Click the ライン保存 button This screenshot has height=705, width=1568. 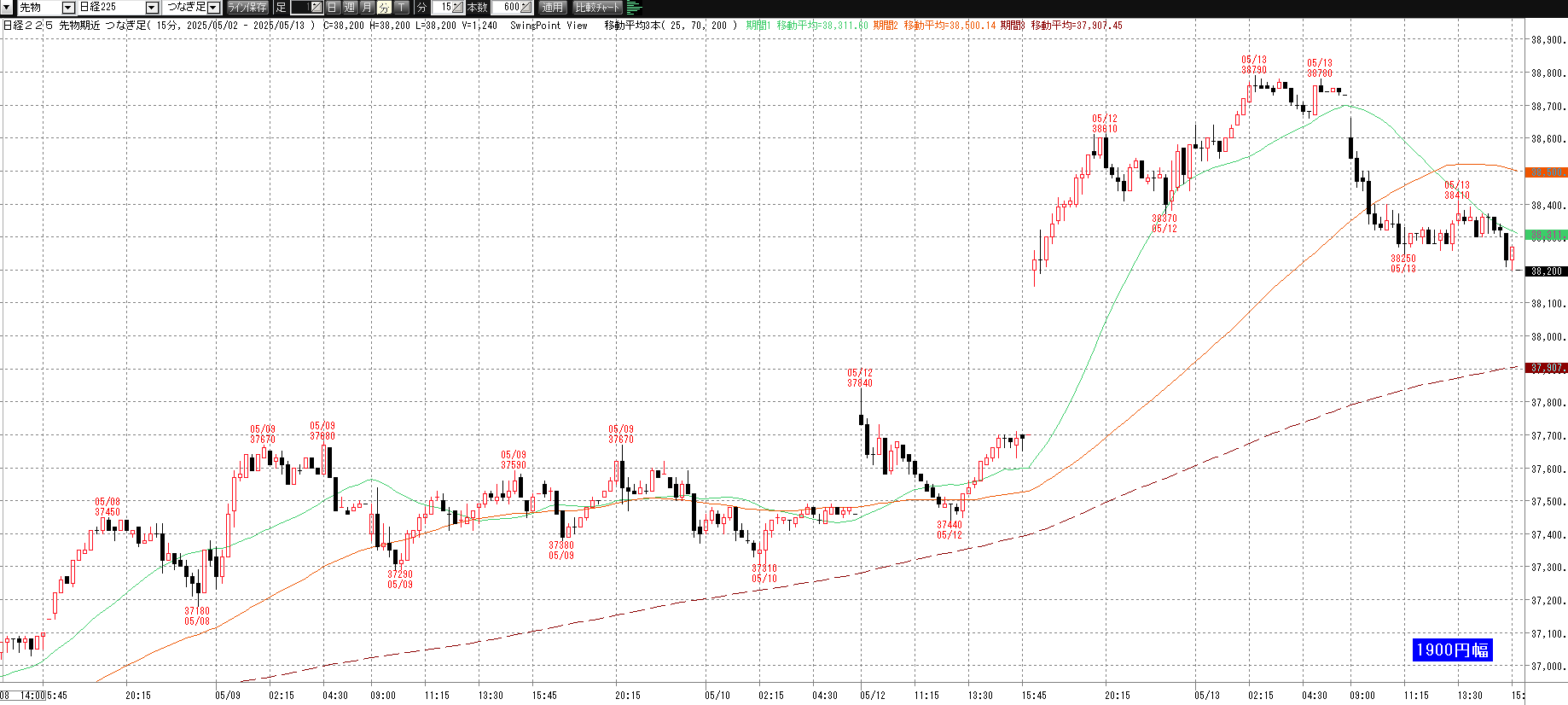247,7
